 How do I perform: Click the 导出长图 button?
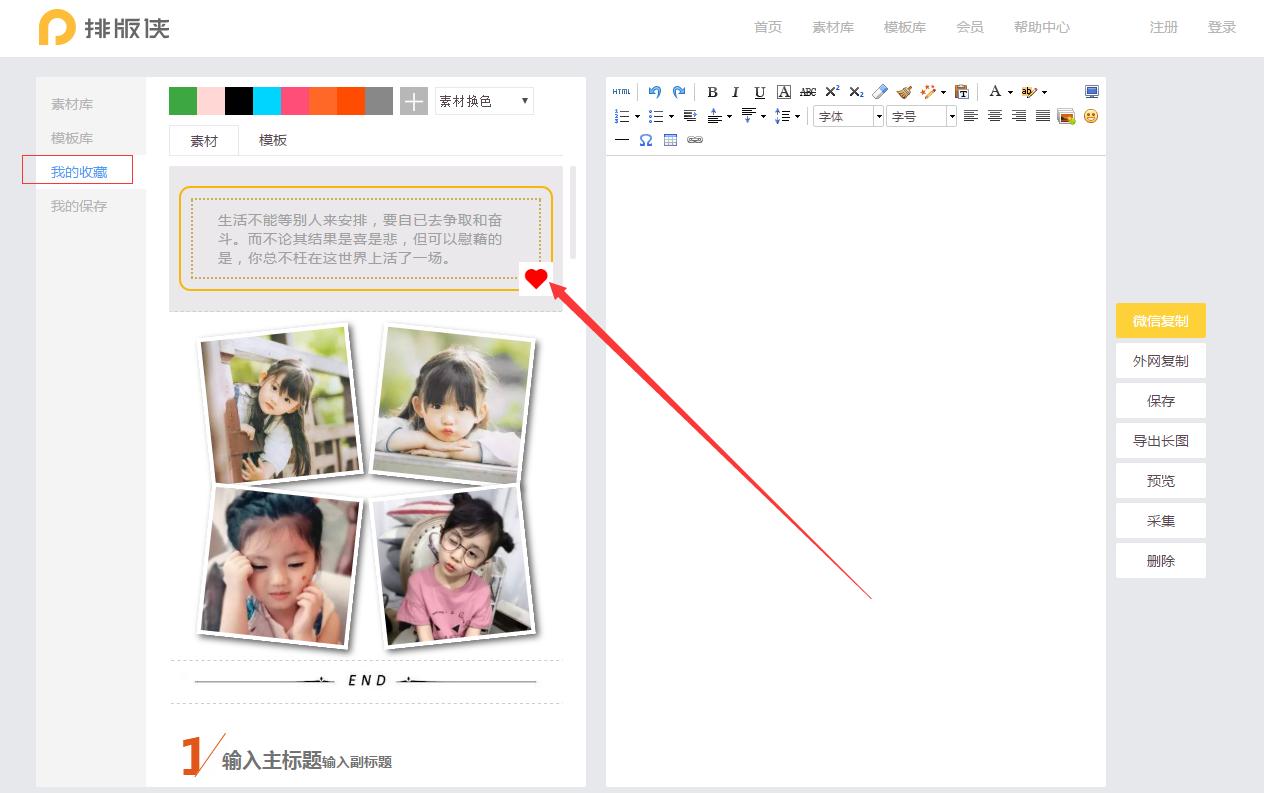click(1160, 441)
